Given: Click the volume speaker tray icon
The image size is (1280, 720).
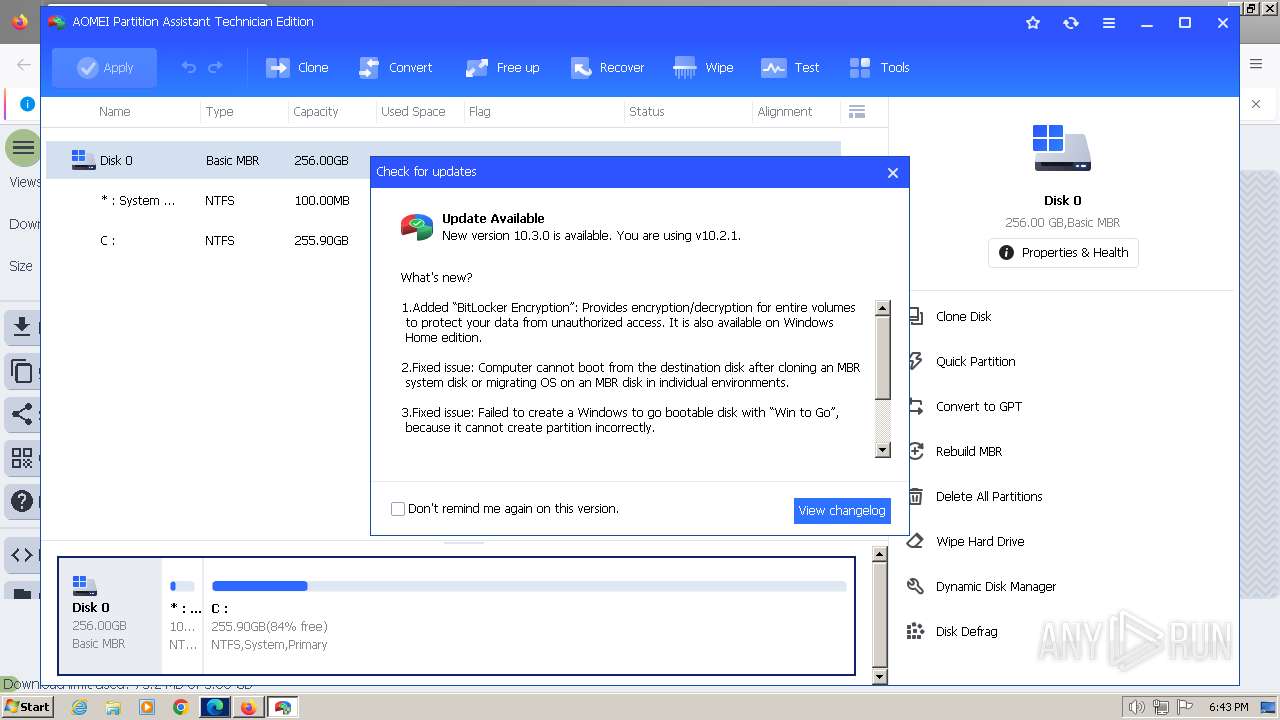Looking at the screenshot, I should pyautogui.click(x=1136, y=707).
